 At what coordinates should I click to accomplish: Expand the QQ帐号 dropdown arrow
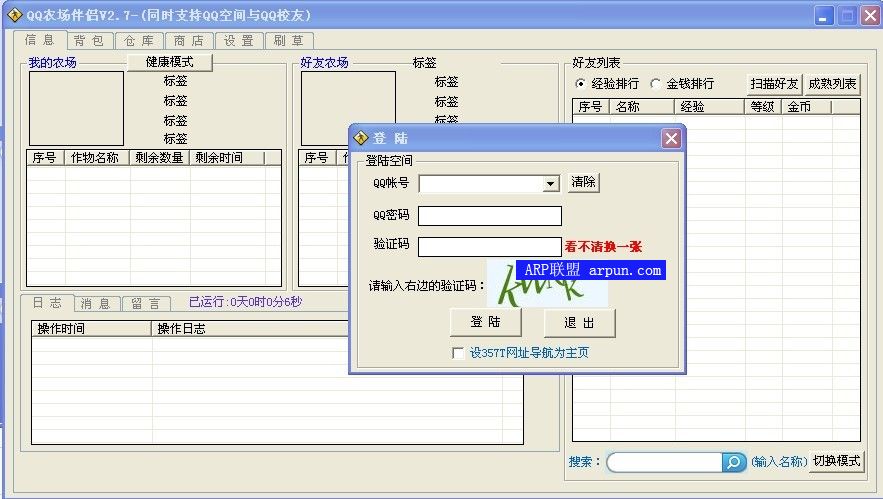[x=550, y=184]
